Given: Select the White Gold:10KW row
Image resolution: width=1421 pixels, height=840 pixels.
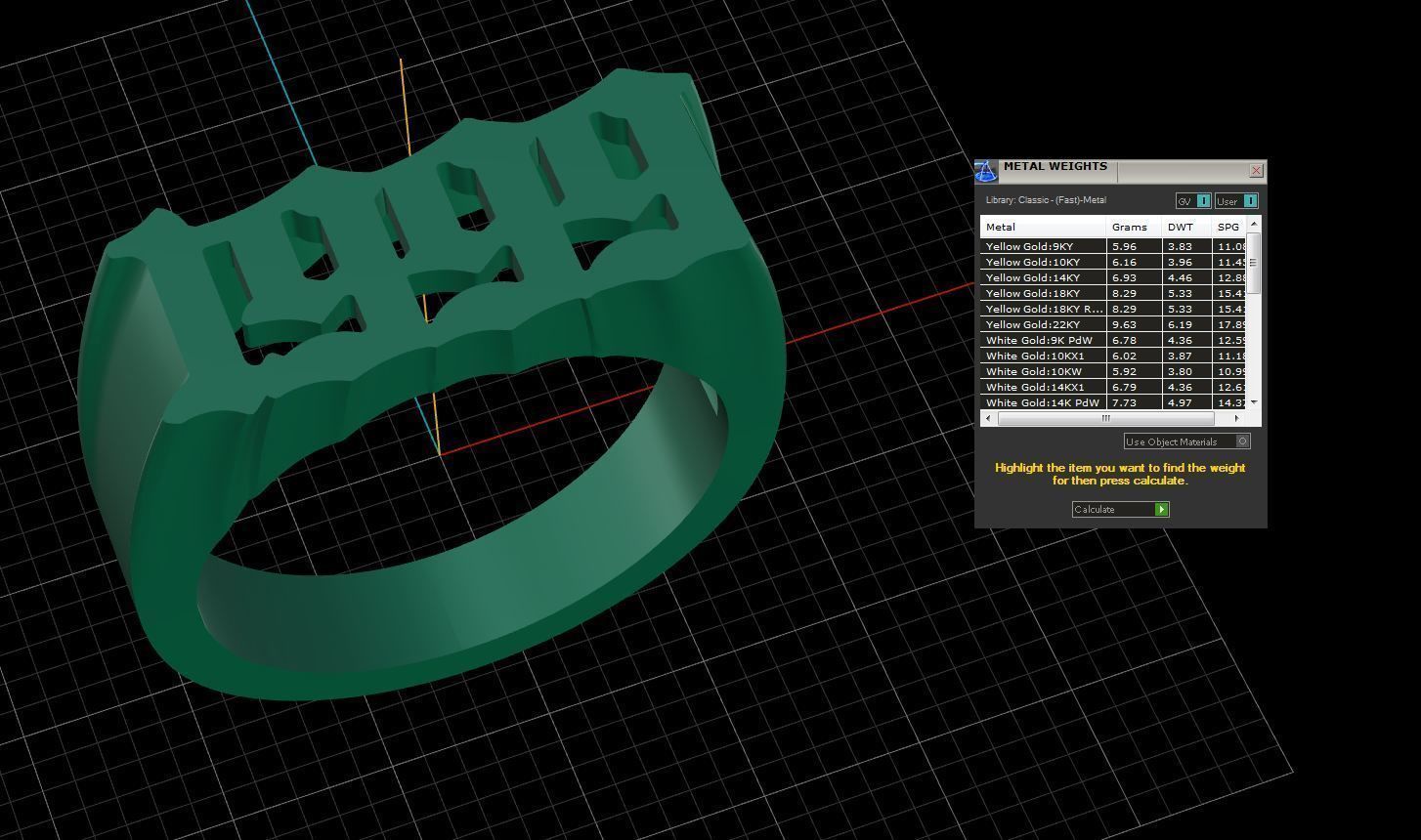Looking at the screenshot, I should click(x=1113, y=371).
